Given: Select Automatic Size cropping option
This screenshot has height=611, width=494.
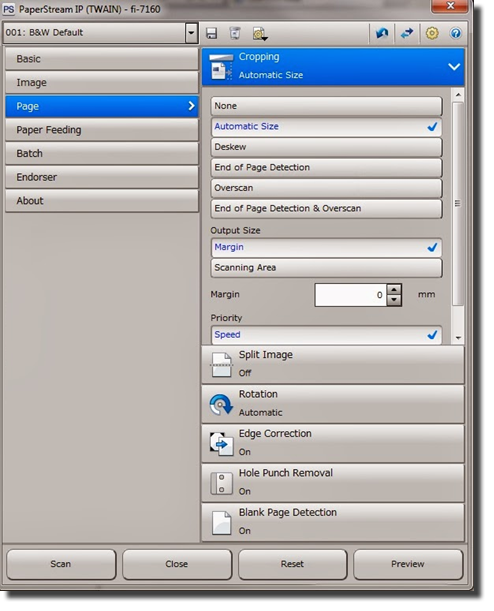Looking at the screenshot, I should coord(326,127).
